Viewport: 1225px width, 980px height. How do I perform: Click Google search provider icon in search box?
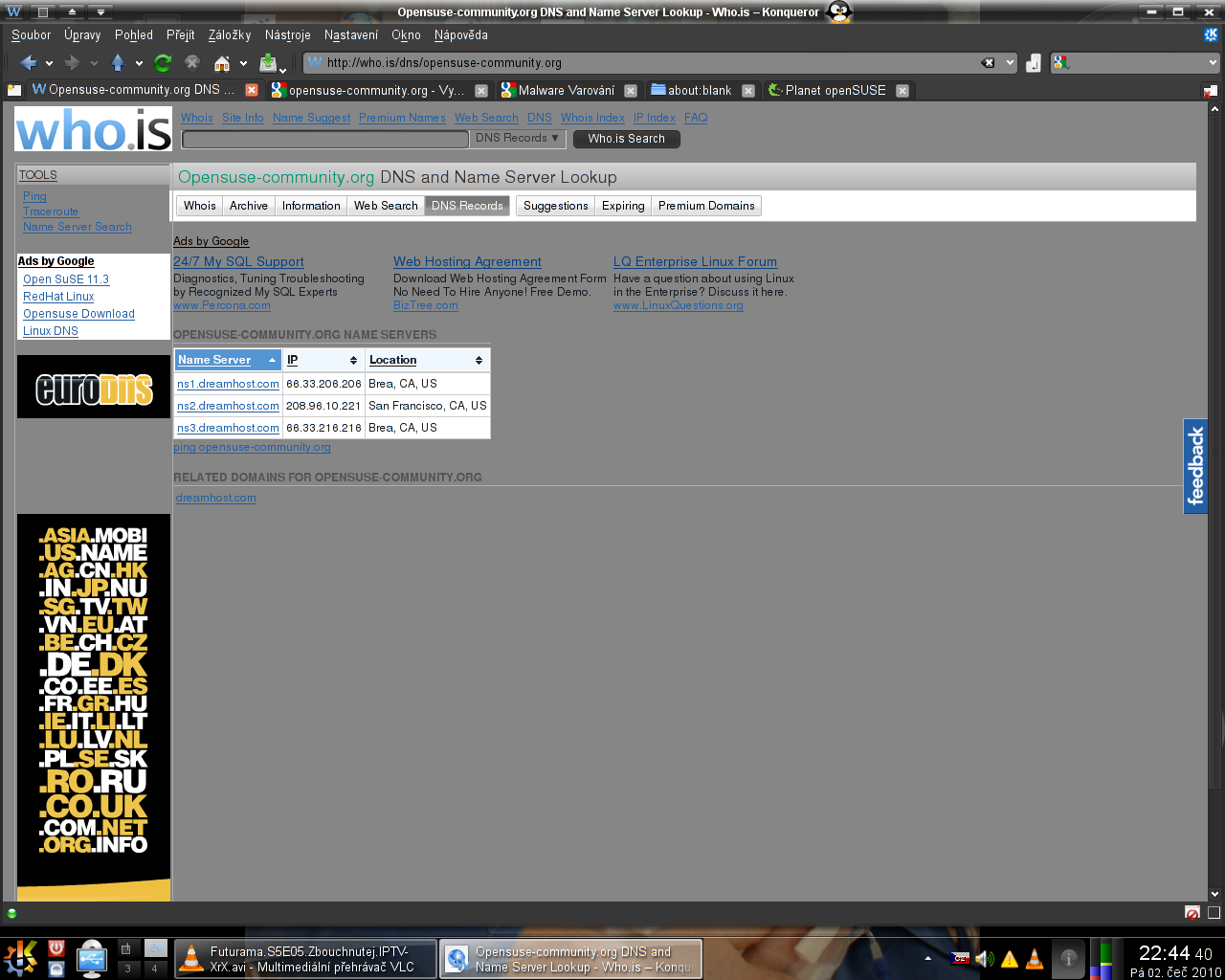(1060, 63)
